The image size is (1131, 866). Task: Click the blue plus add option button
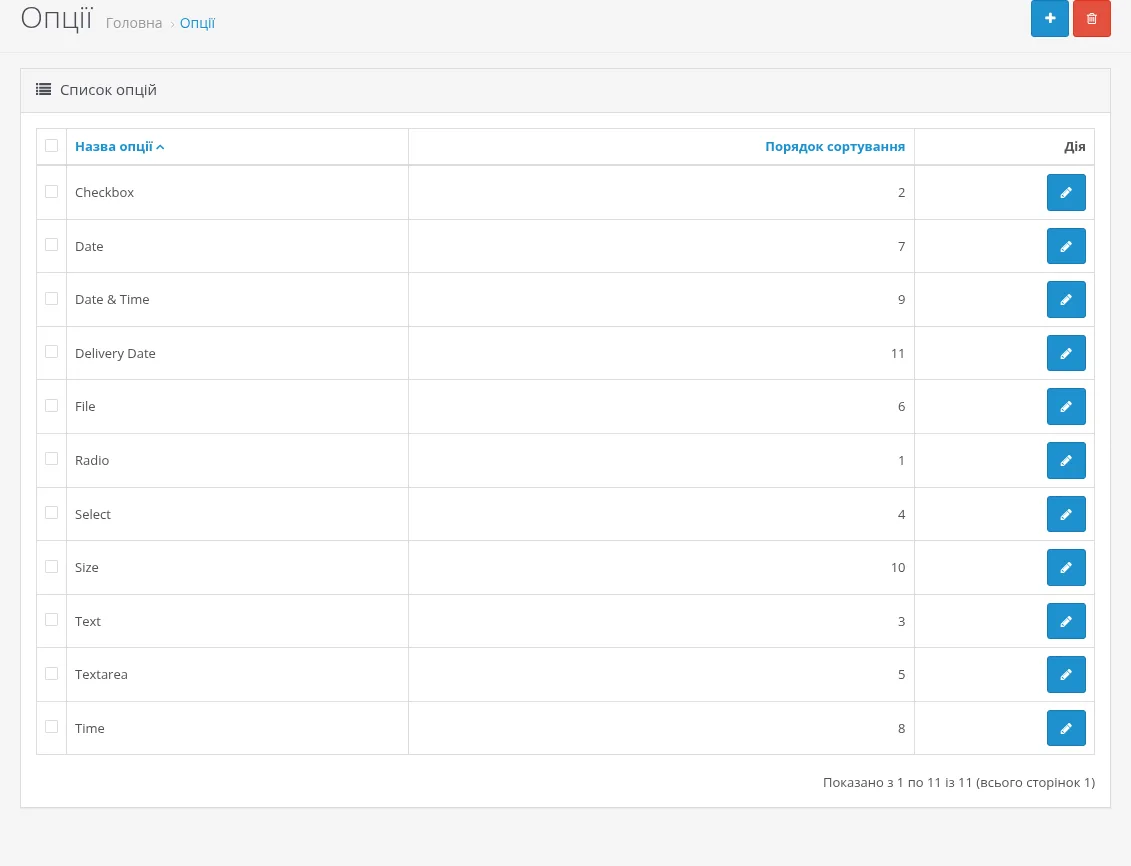click(x=1049, y=18)
